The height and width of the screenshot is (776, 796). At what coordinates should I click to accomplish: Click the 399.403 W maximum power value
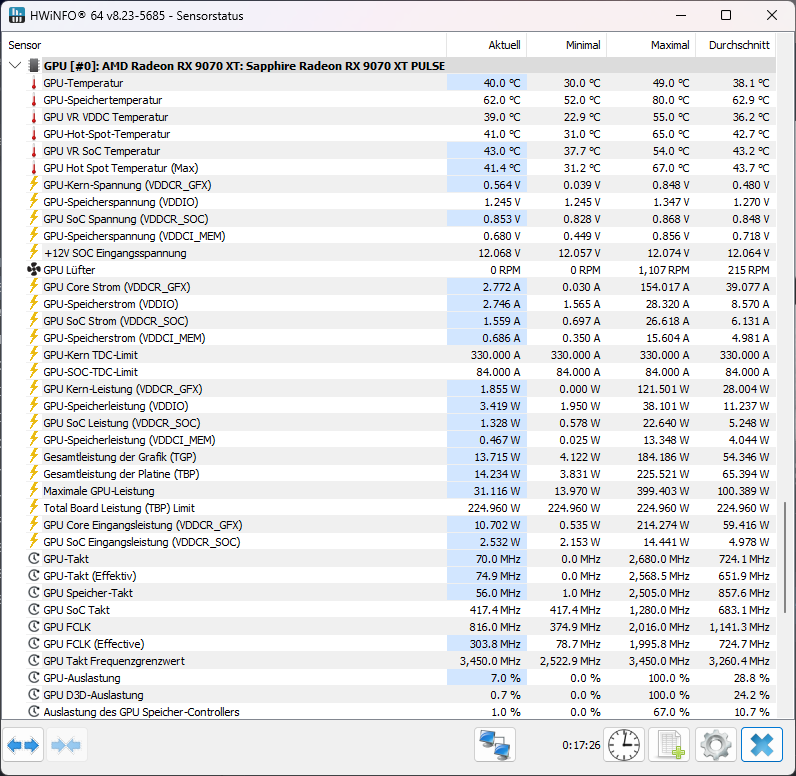pos(663,491)
